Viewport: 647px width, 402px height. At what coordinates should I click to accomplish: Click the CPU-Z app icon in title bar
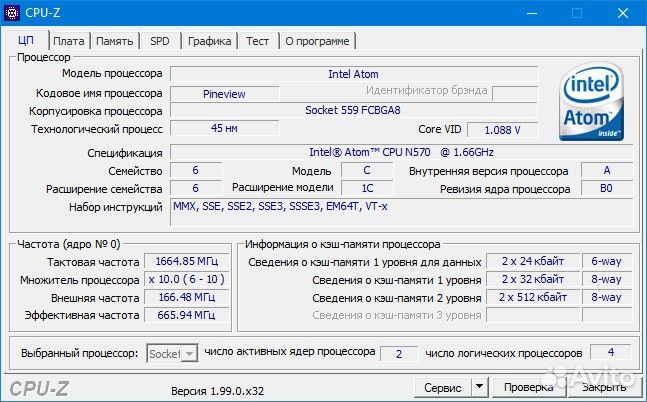pyautogui.click(x=12, y=13)
